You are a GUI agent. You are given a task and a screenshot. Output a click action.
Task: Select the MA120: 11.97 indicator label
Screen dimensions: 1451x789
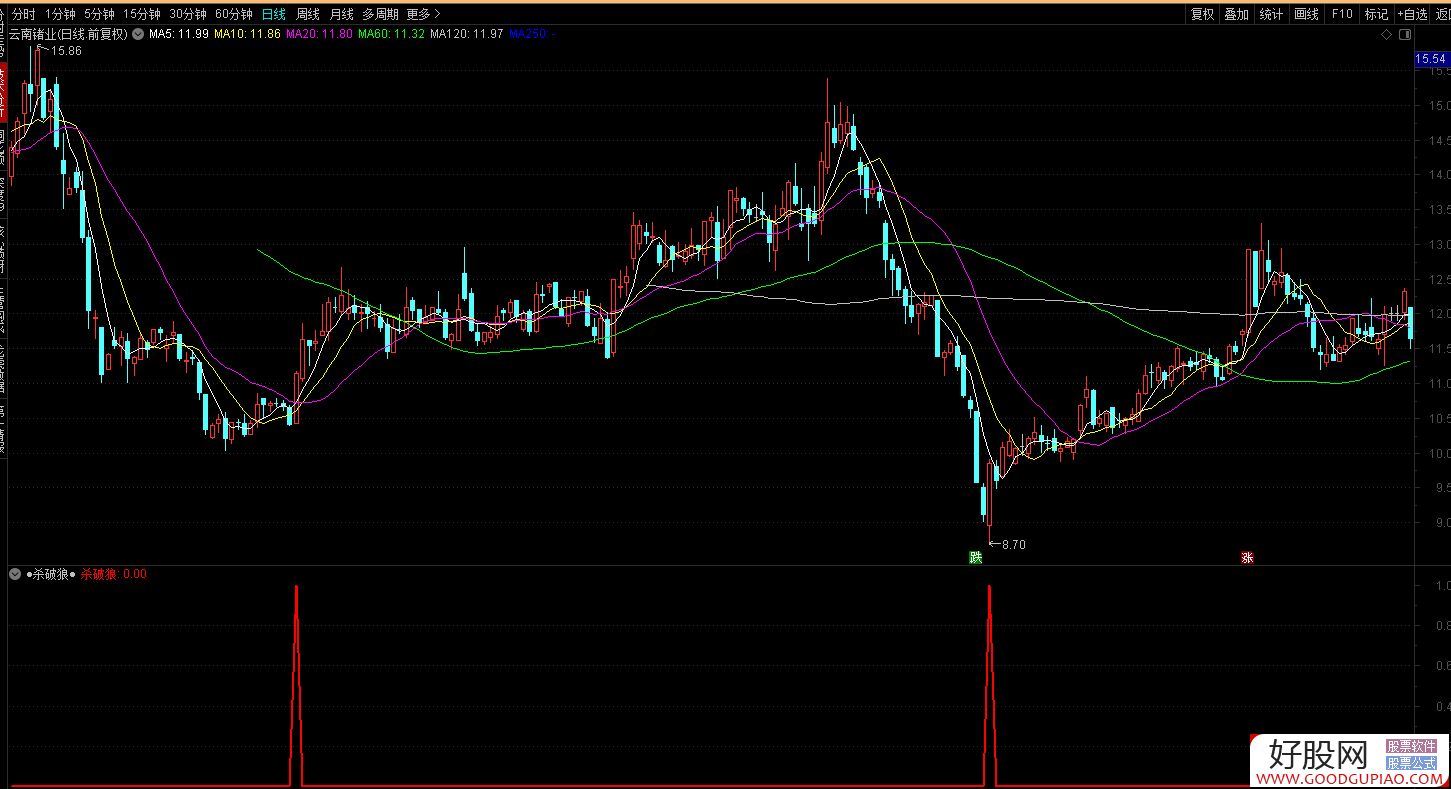point(467,34)
